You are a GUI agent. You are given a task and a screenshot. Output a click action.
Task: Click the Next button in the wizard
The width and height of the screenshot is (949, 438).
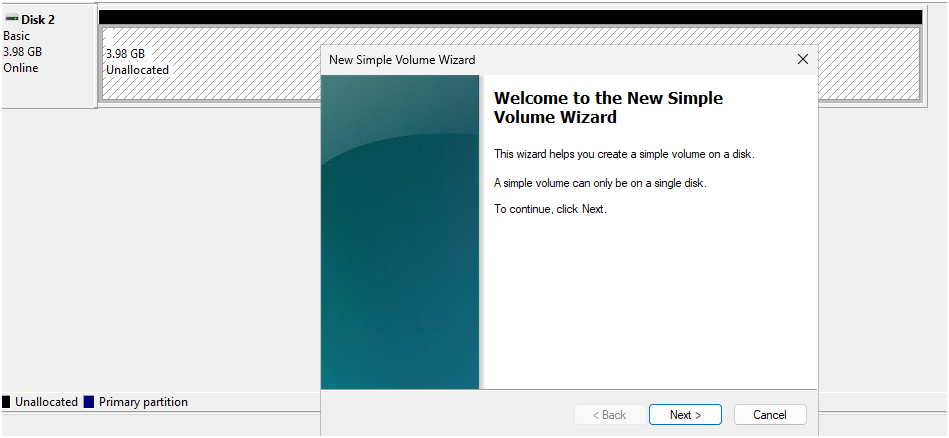click(685, 415)
